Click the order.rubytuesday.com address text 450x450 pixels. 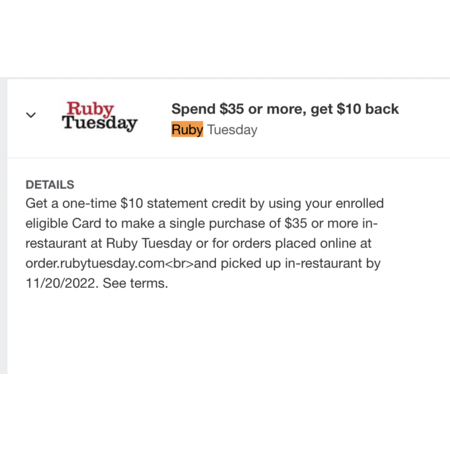[95, 263]
